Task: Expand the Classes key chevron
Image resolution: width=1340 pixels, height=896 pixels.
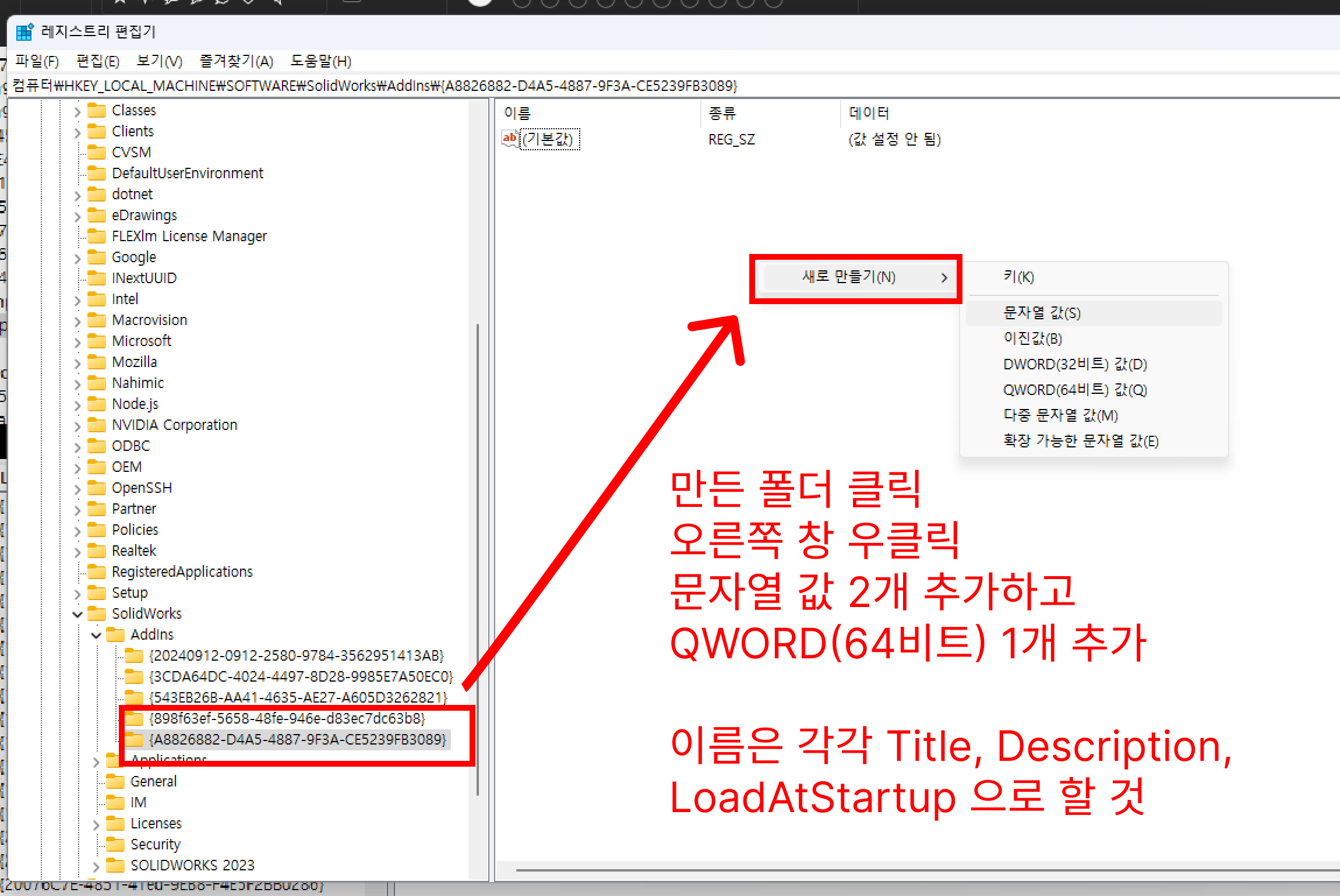Action: pos(77,111)
